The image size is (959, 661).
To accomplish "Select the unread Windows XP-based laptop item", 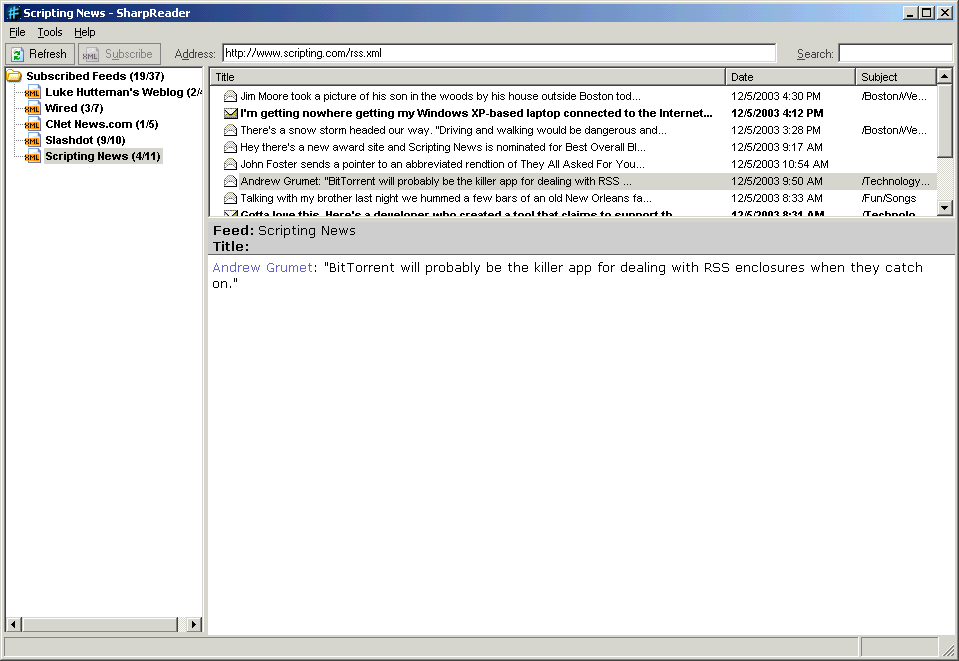I will coord(476,113).
